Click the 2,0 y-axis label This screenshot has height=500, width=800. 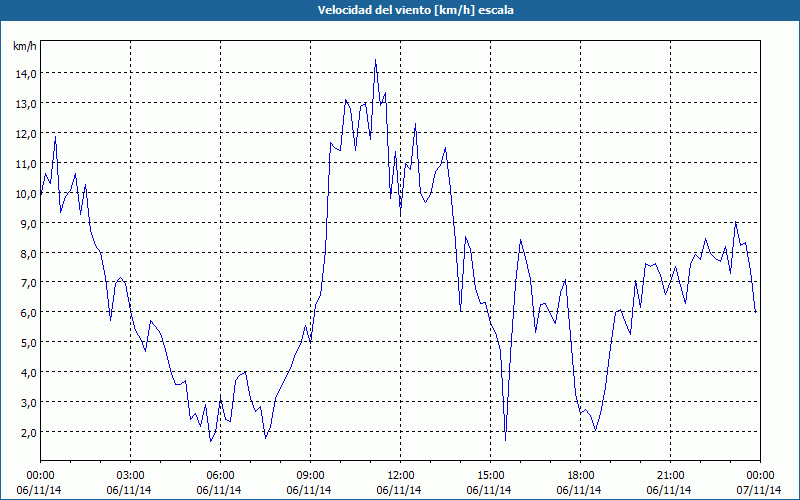click(x=29, y=433)
